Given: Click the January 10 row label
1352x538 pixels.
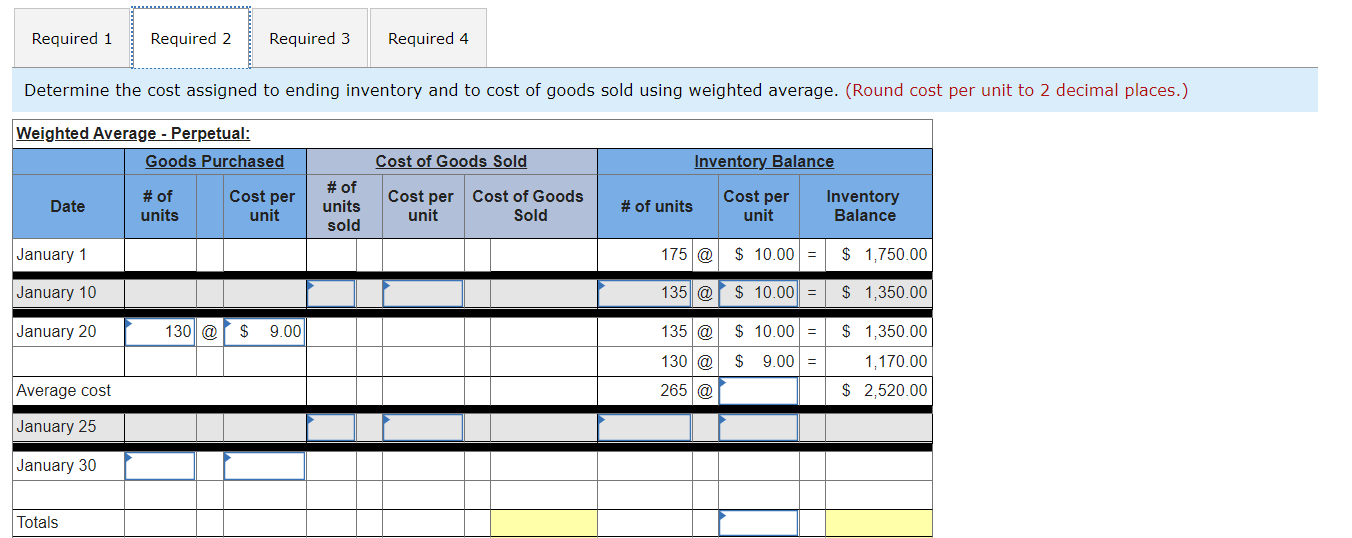Looking at the screenshot, I should coord(57,293).
